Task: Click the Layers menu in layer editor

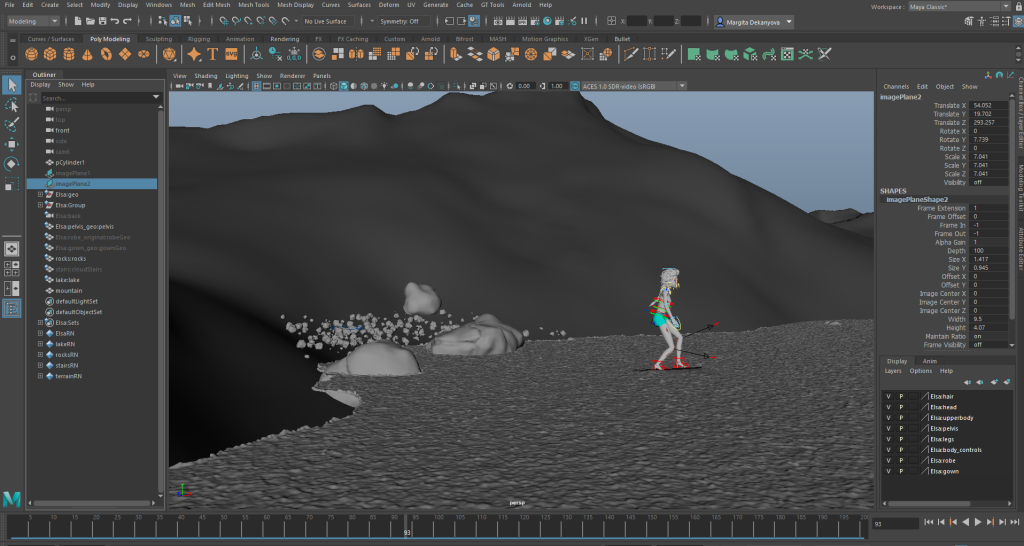Action: pos(893,371)
